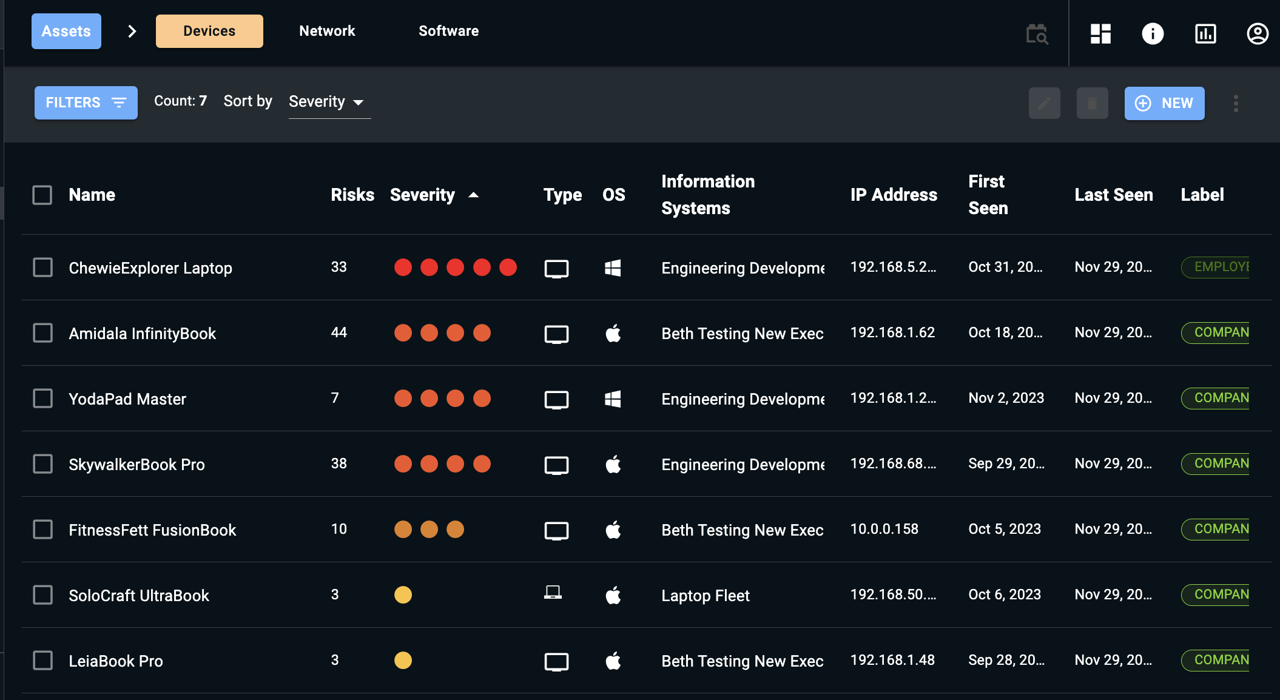Switch to the Software tab

click(448, 31)
